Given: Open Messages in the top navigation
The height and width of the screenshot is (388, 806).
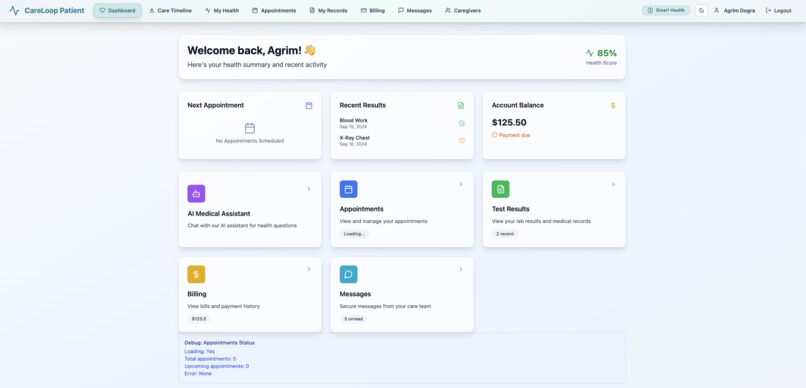Looking at the screenshot, I should coord(415,10).
